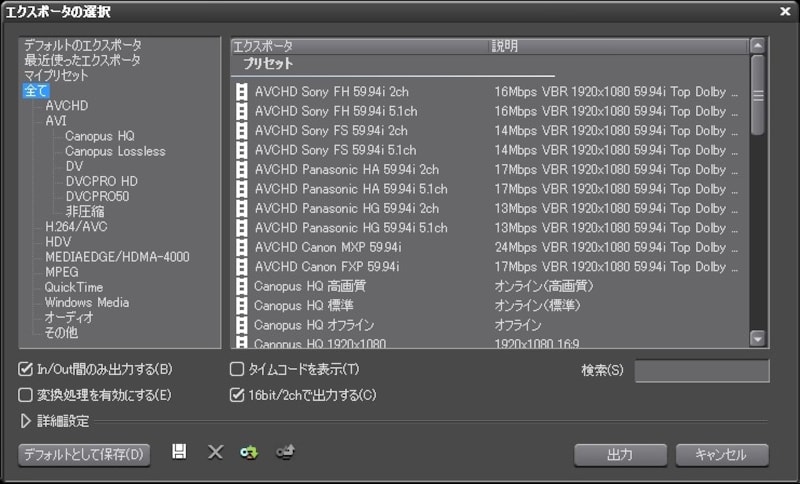Click film icon of Canopus HQ 高画質

[x=242, y=286]
